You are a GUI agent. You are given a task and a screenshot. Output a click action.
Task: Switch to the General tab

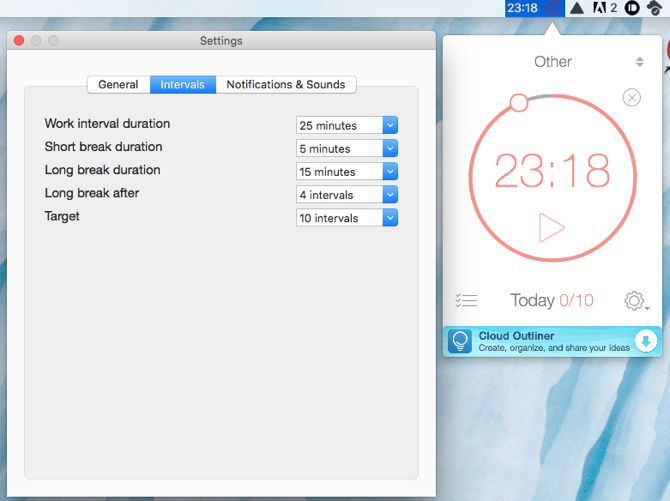pyautogui.click(x=118, y=85)
